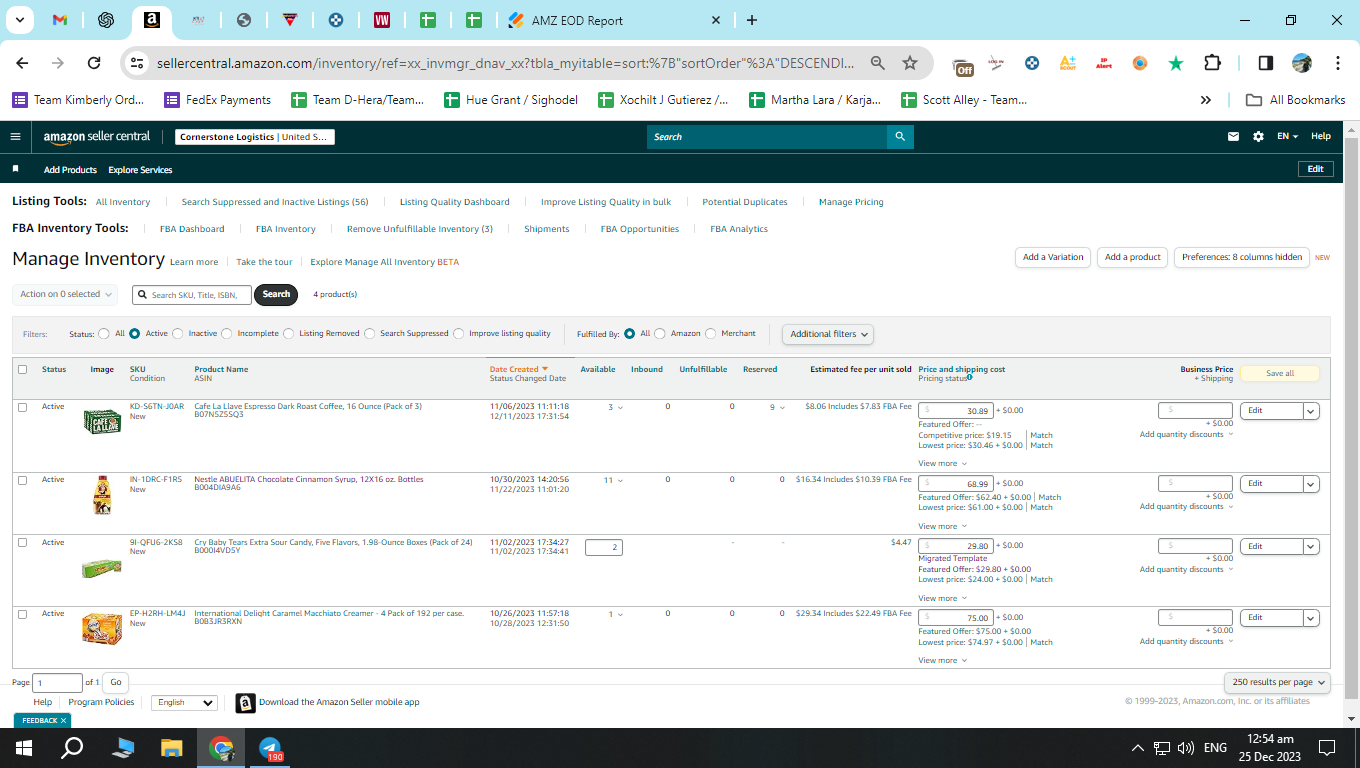Click the black Search button beside SKU field
This screenshot has height=768, width=1360.
click(276, 294)
